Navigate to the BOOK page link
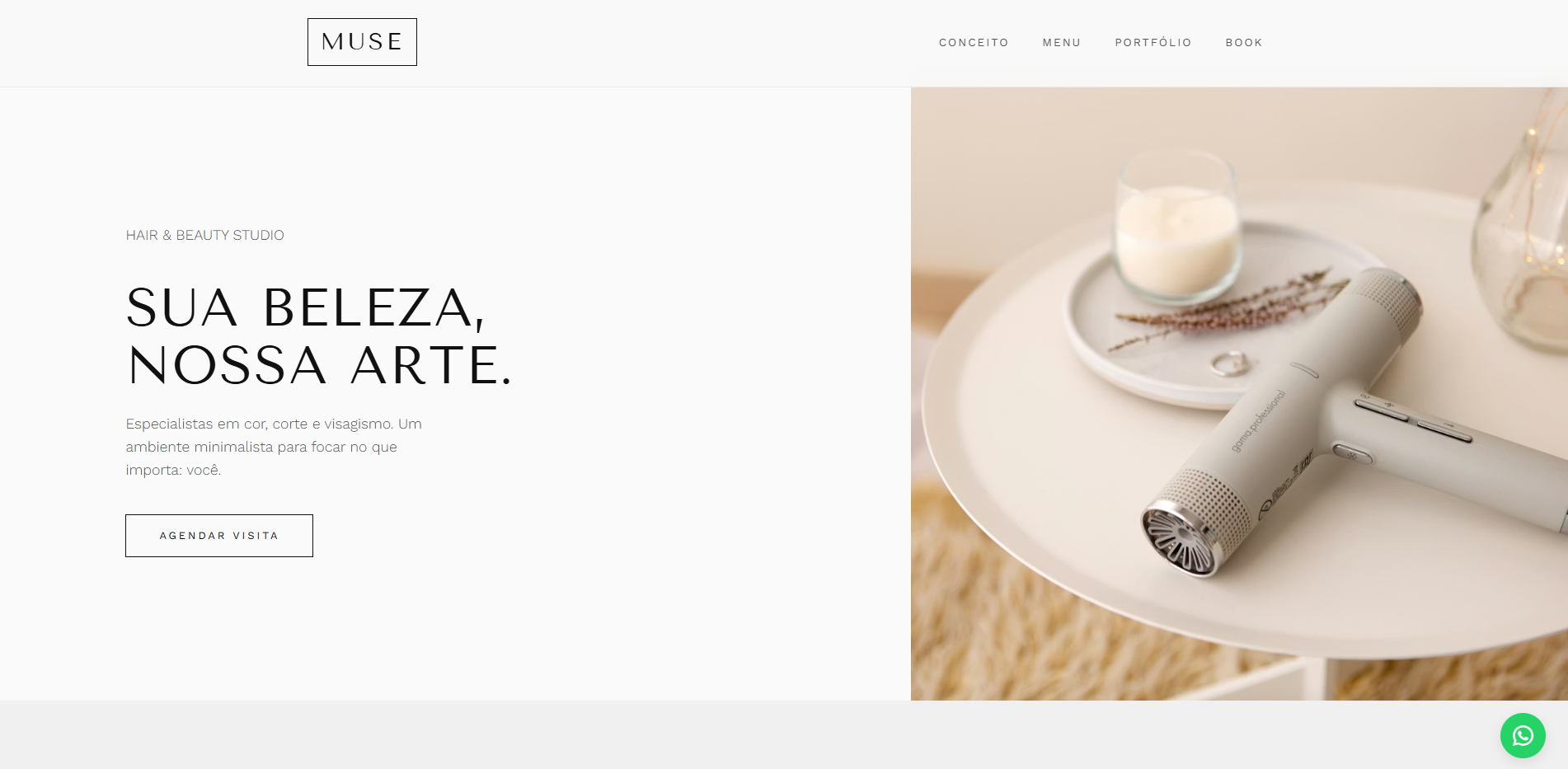 (1244, 43)
